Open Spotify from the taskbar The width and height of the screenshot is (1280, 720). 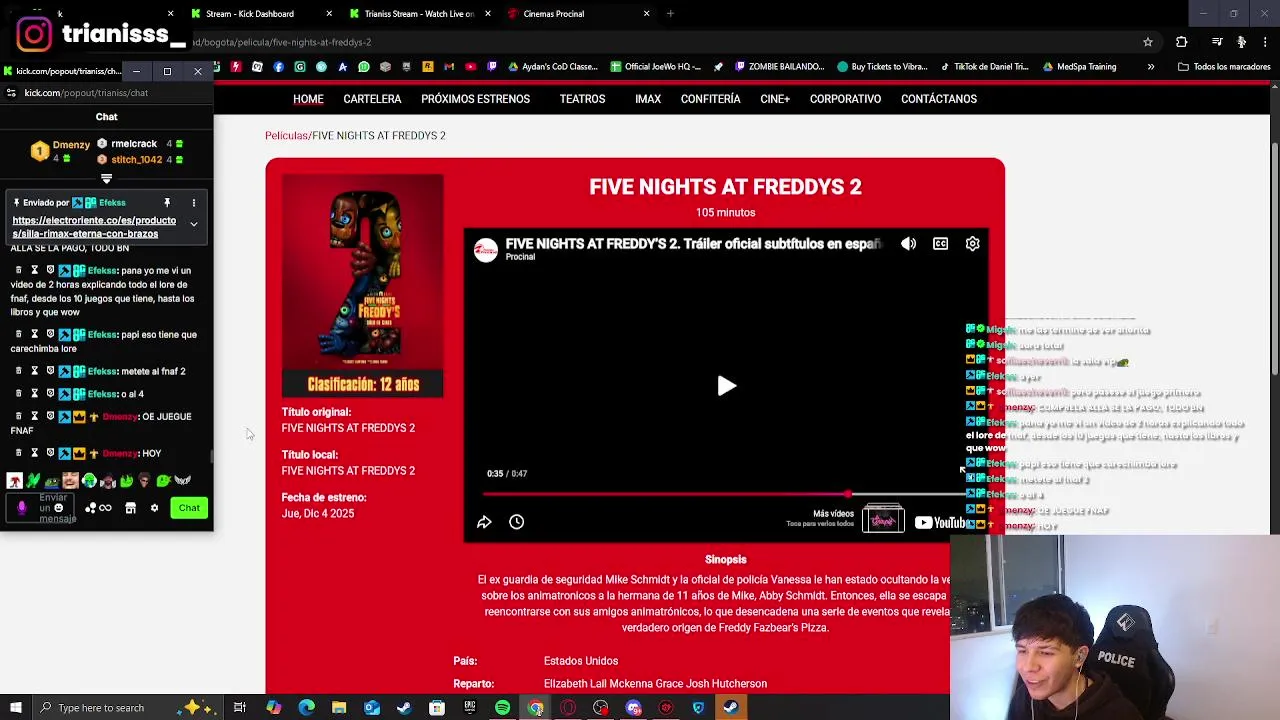pos(502,708)
